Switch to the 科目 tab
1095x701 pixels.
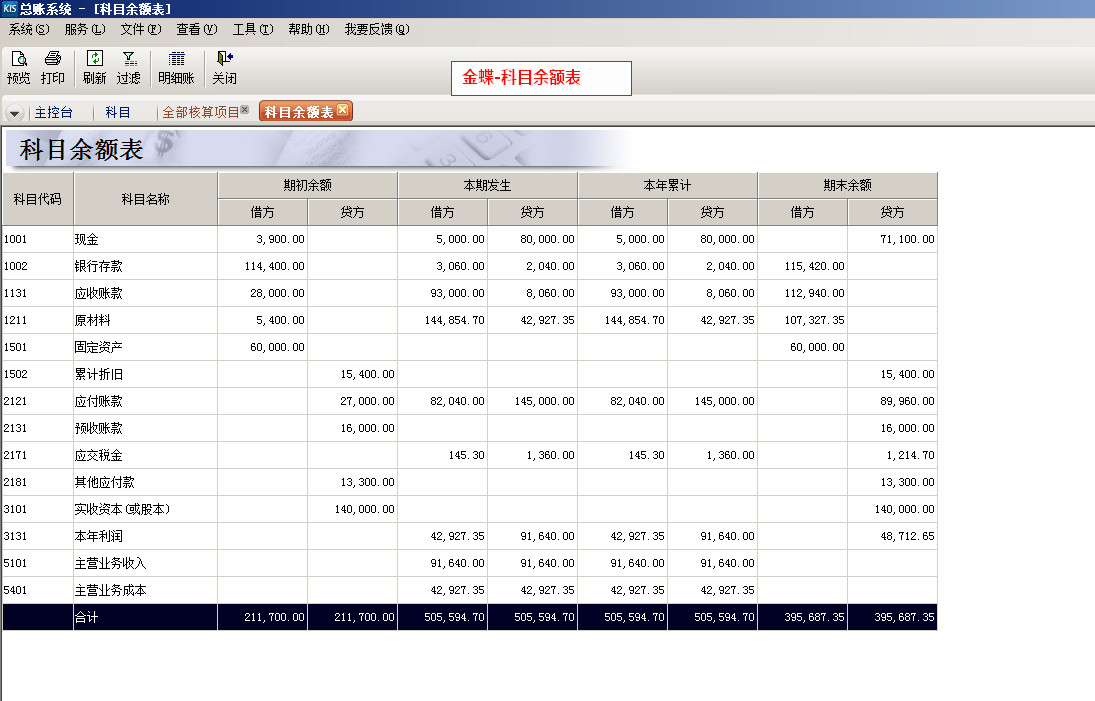[118, 112]
